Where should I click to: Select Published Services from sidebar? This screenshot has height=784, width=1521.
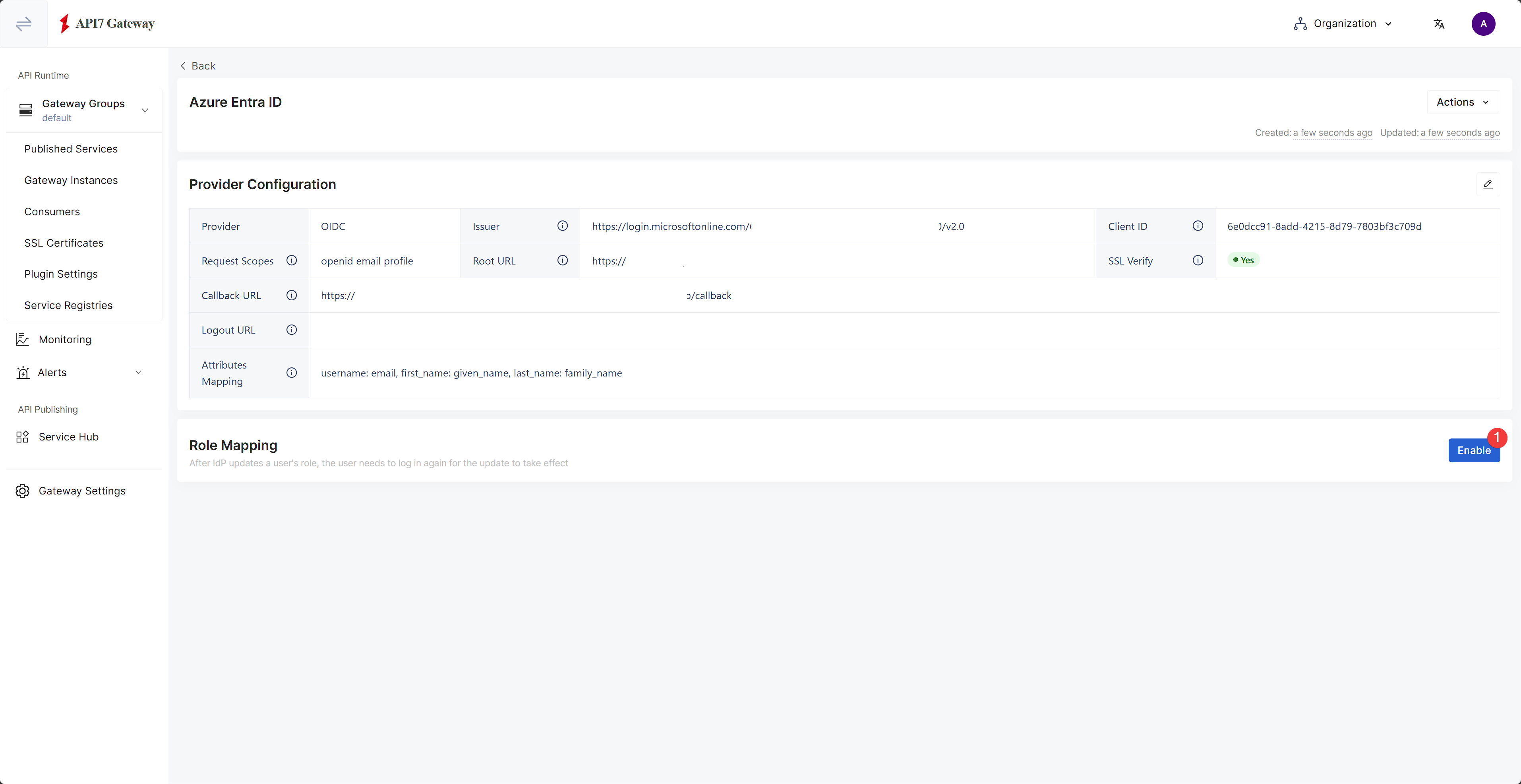(71, 148)
